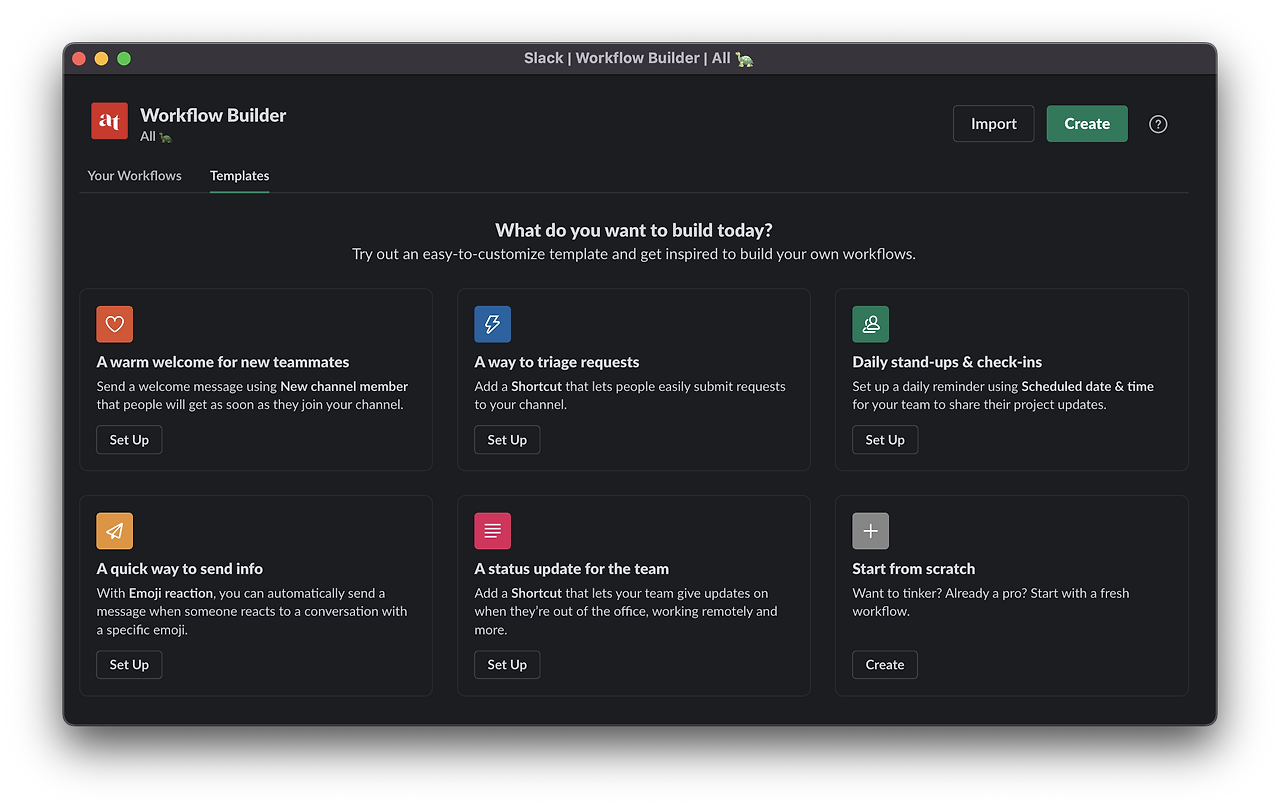The height and width of the screenshot is (809, 1280).
Task: Open help via the question mark icon
Action: coord(1158,124)
